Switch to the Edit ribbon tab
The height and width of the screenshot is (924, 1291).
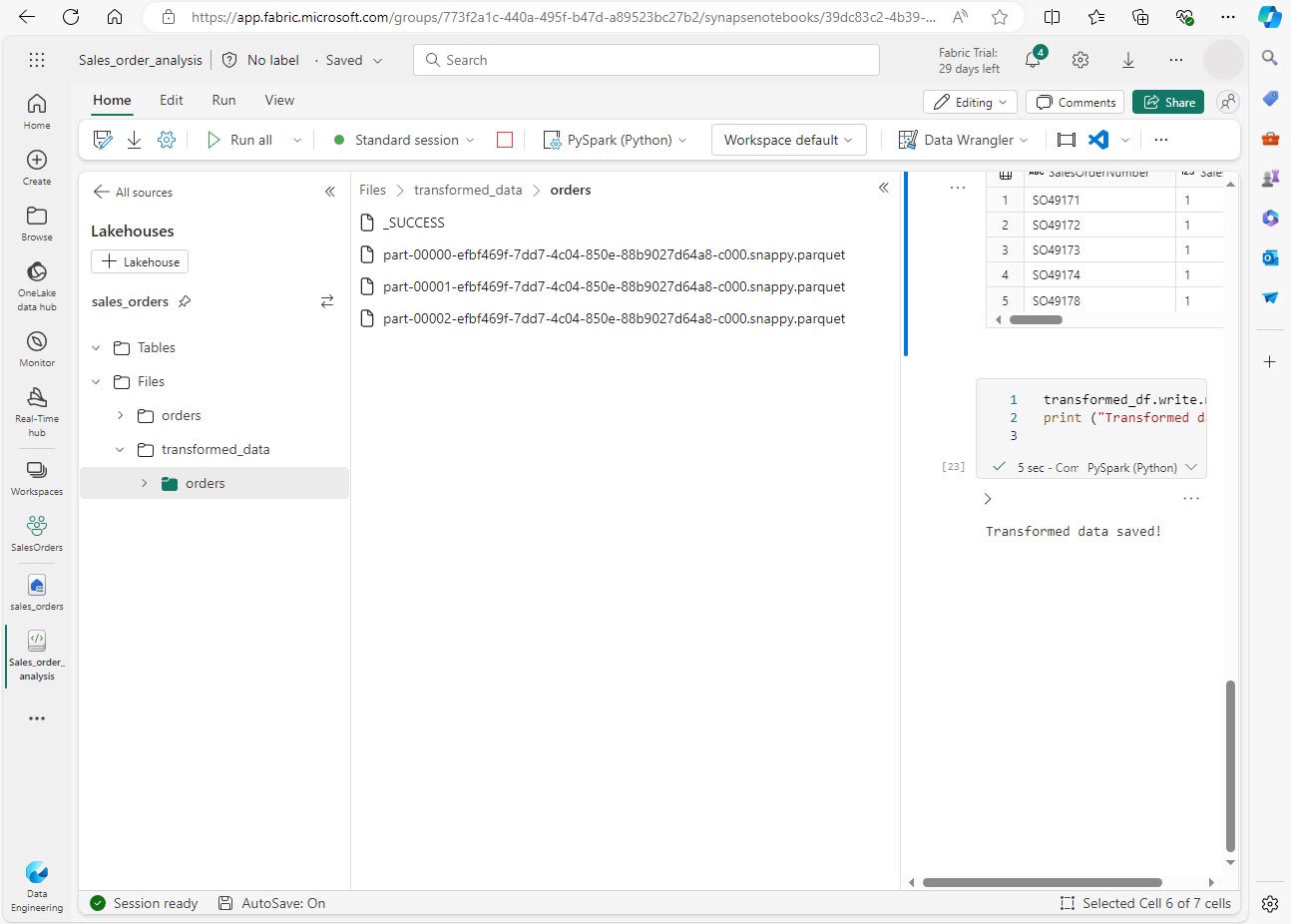(172, 100)
